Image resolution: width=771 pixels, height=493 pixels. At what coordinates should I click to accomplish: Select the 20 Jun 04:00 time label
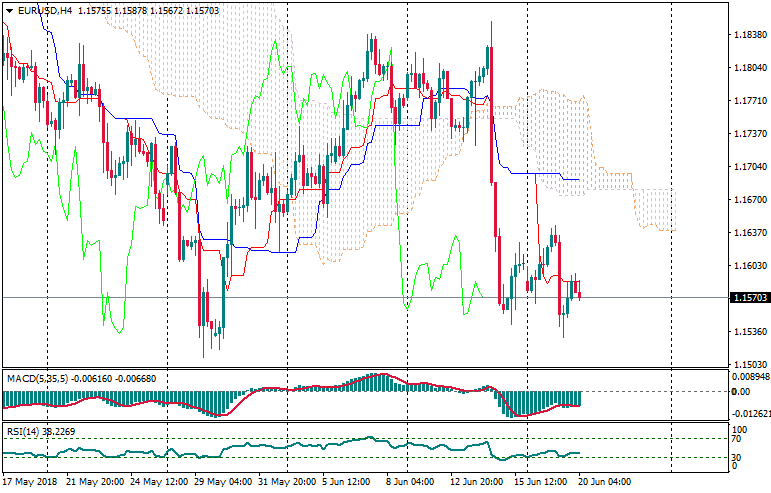tap(603, 482)
